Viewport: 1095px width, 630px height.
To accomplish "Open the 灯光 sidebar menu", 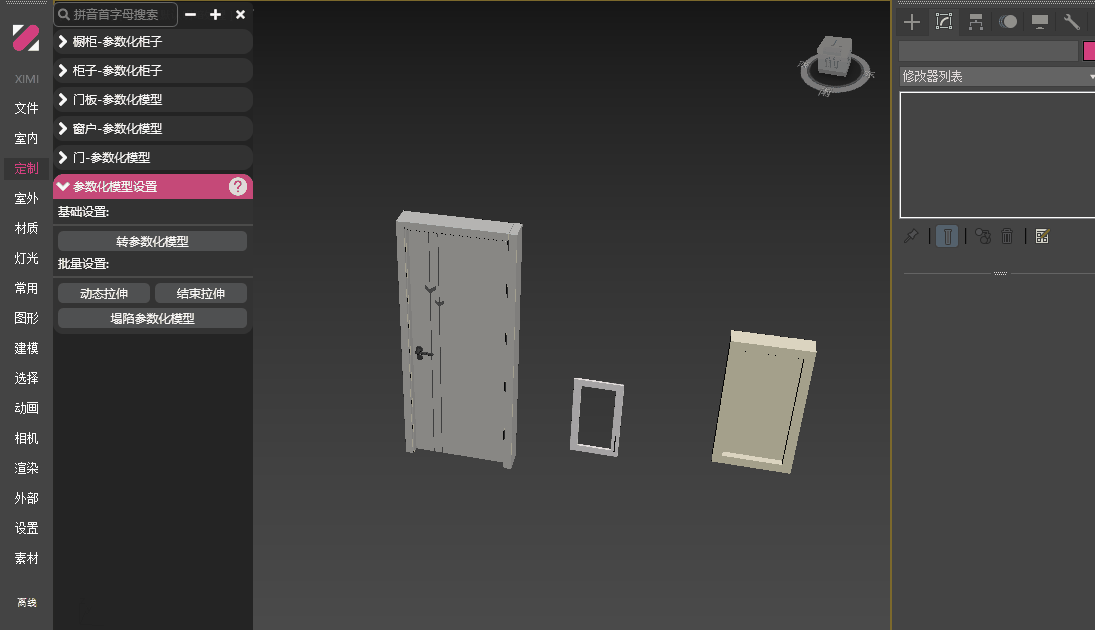I will [x=27, y=258].
